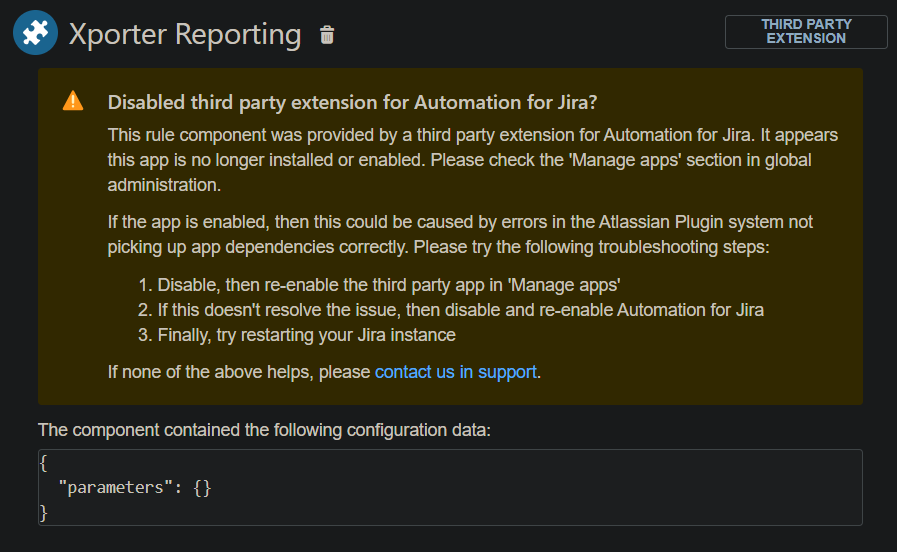The height and width of the screenshot is (552, 897).
Task: Open the "contact us in support" link
Action: [455, 372]
